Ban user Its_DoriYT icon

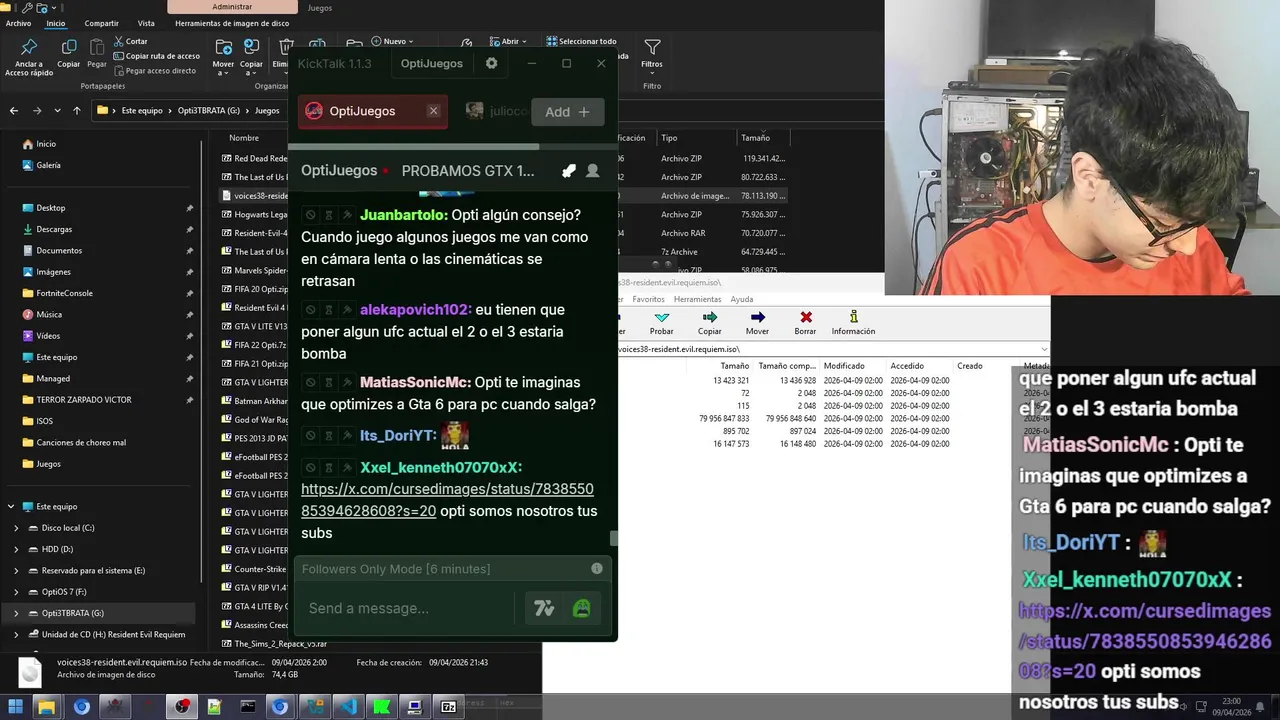point(310,436)
